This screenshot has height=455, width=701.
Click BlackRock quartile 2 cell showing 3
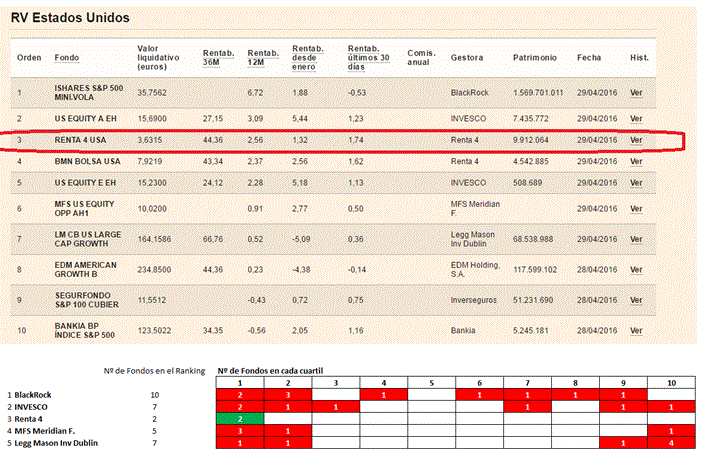pos(288,395)
